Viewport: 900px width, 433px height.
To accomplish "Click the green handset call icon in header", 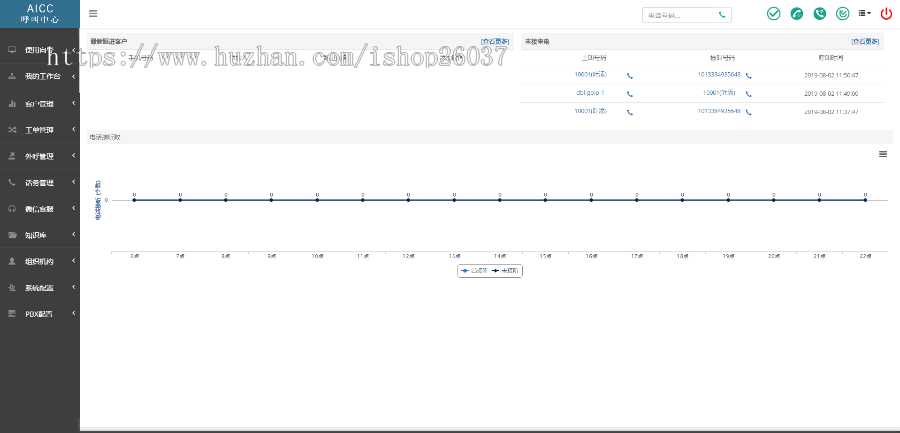I will (797, 14).
